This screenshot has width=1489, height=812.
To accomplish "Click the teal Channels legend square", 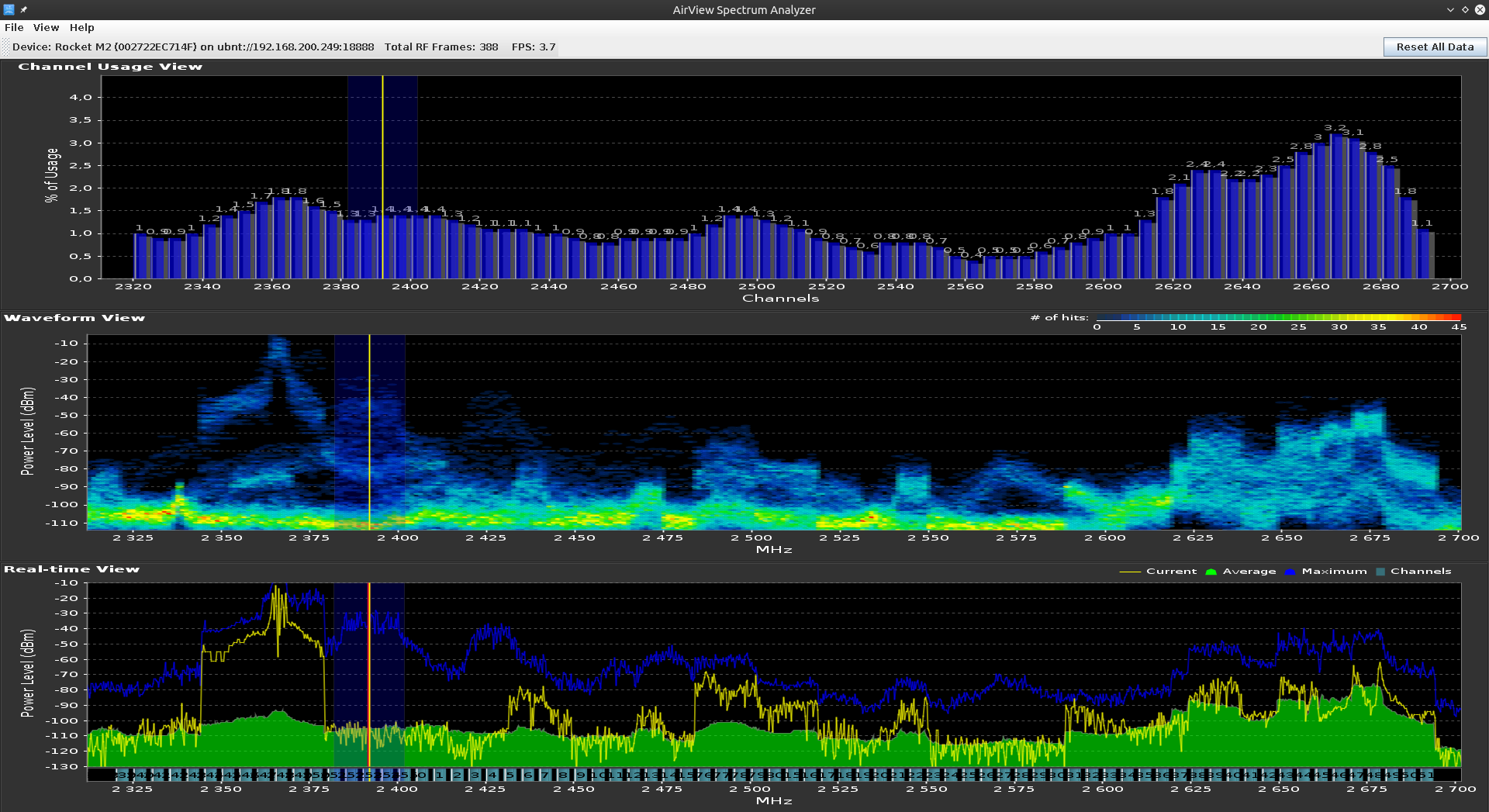I will pyautogui.click(x=1380, y=572).
